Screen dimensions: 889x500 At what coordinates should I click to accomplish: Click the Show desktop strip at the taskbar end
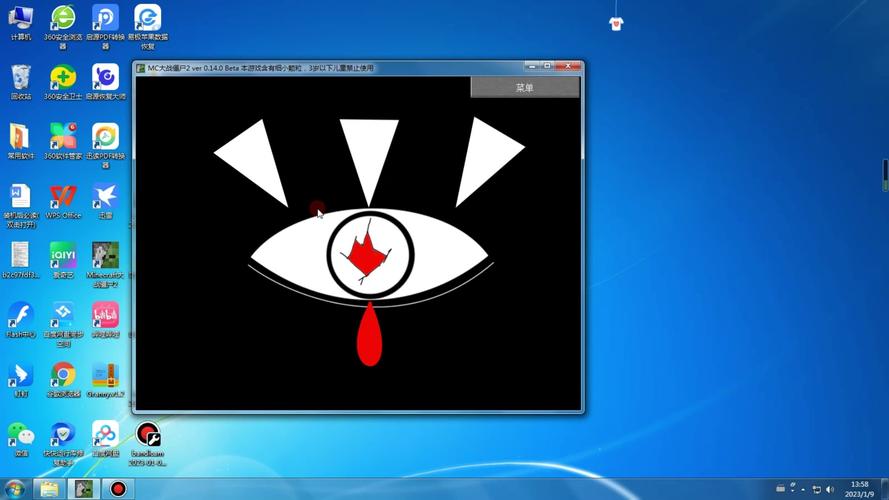point(884,489)
